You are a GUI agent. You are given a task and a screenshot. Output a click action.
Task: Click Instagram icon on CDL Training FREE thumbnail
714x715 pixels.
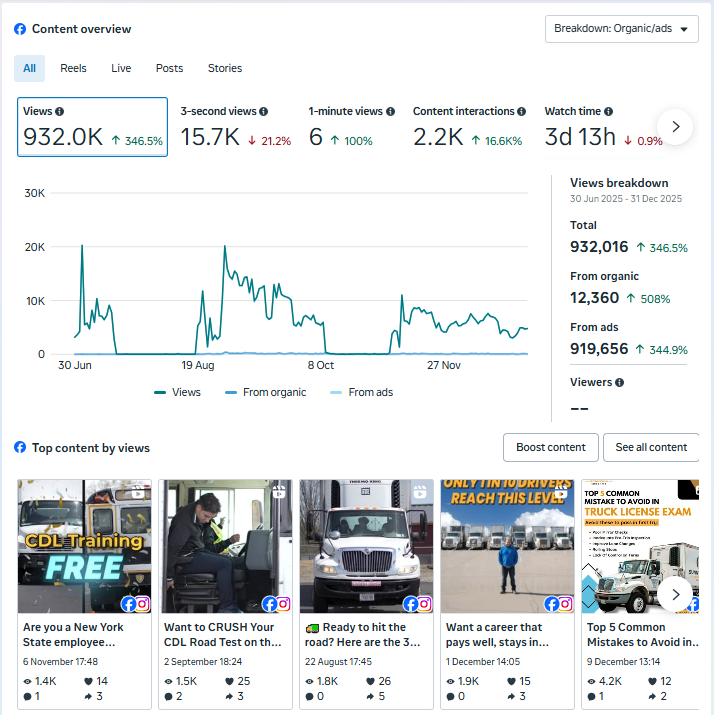click(143, 604)
